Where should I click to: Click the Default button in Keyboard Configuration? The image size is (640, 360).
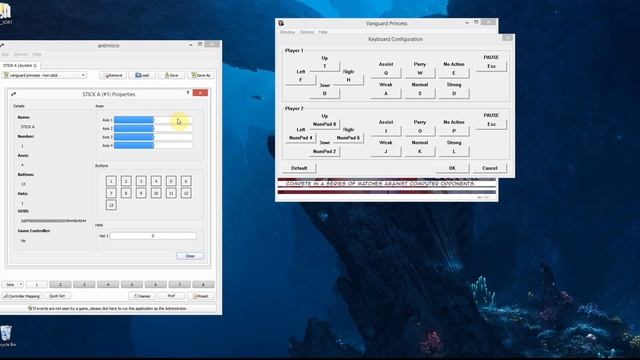click(299, 168)
